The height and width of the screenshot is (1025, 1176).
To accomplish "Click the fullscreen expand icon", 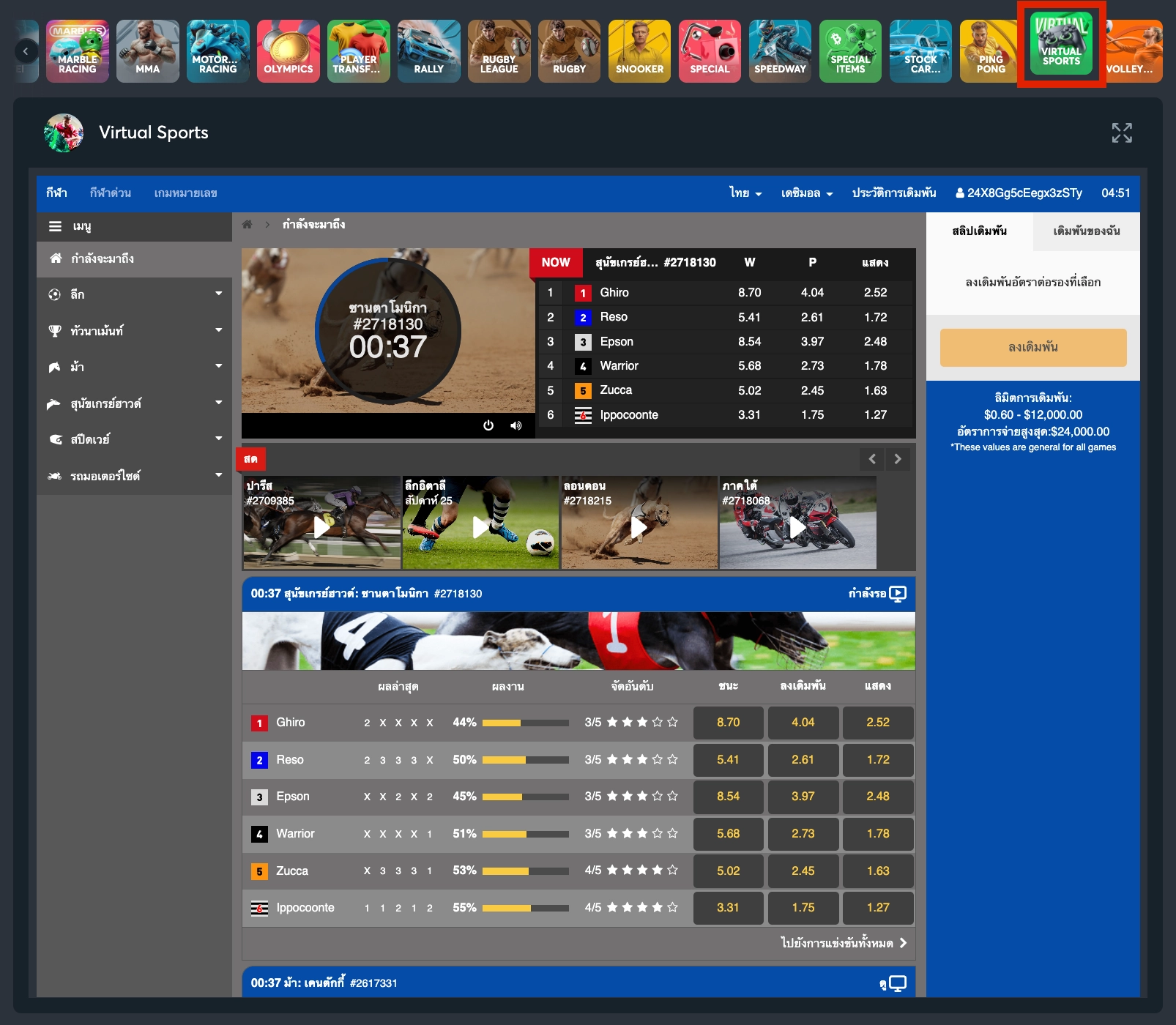I will coord(1121,133).
